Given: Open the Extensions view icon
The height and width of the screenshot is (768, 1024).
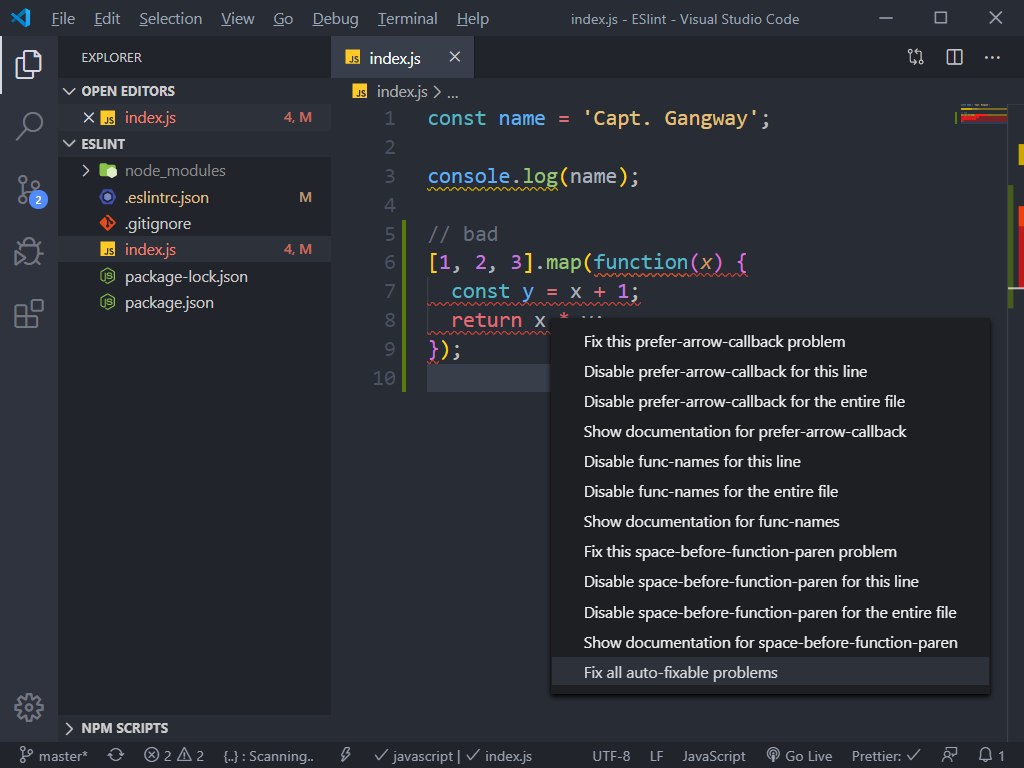Looking at the screenshot, I should pyautogui.click(x=29, y=314).
